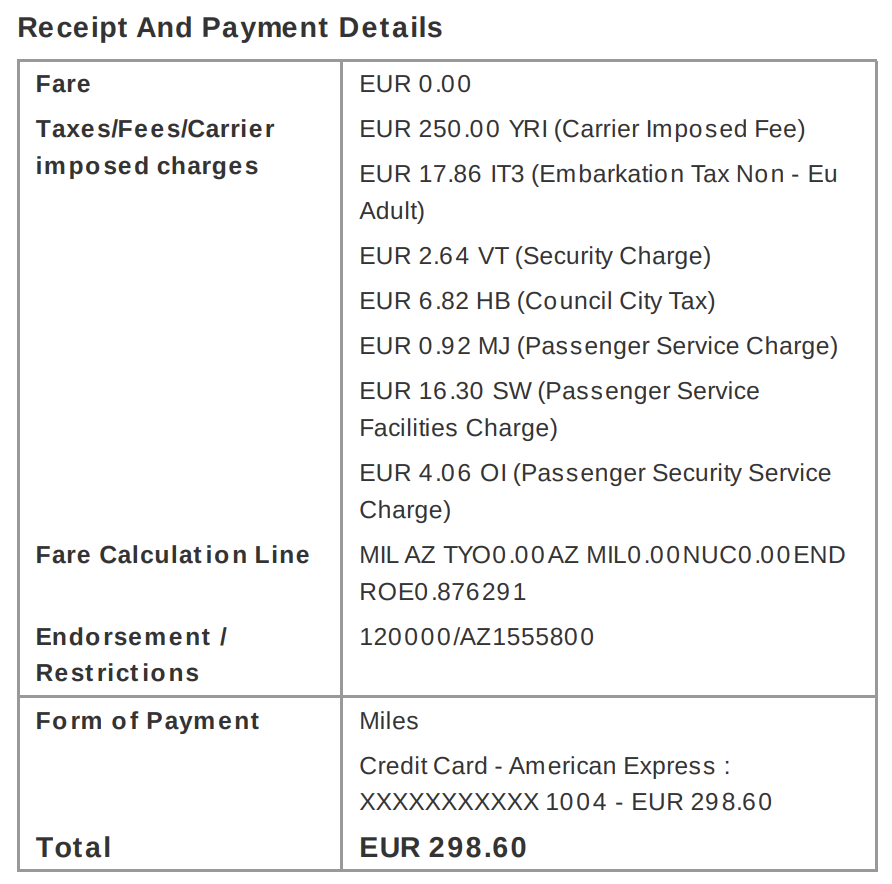Click the Form of Payment label
This screenshot has height=884, width=892.
point(147,721)
